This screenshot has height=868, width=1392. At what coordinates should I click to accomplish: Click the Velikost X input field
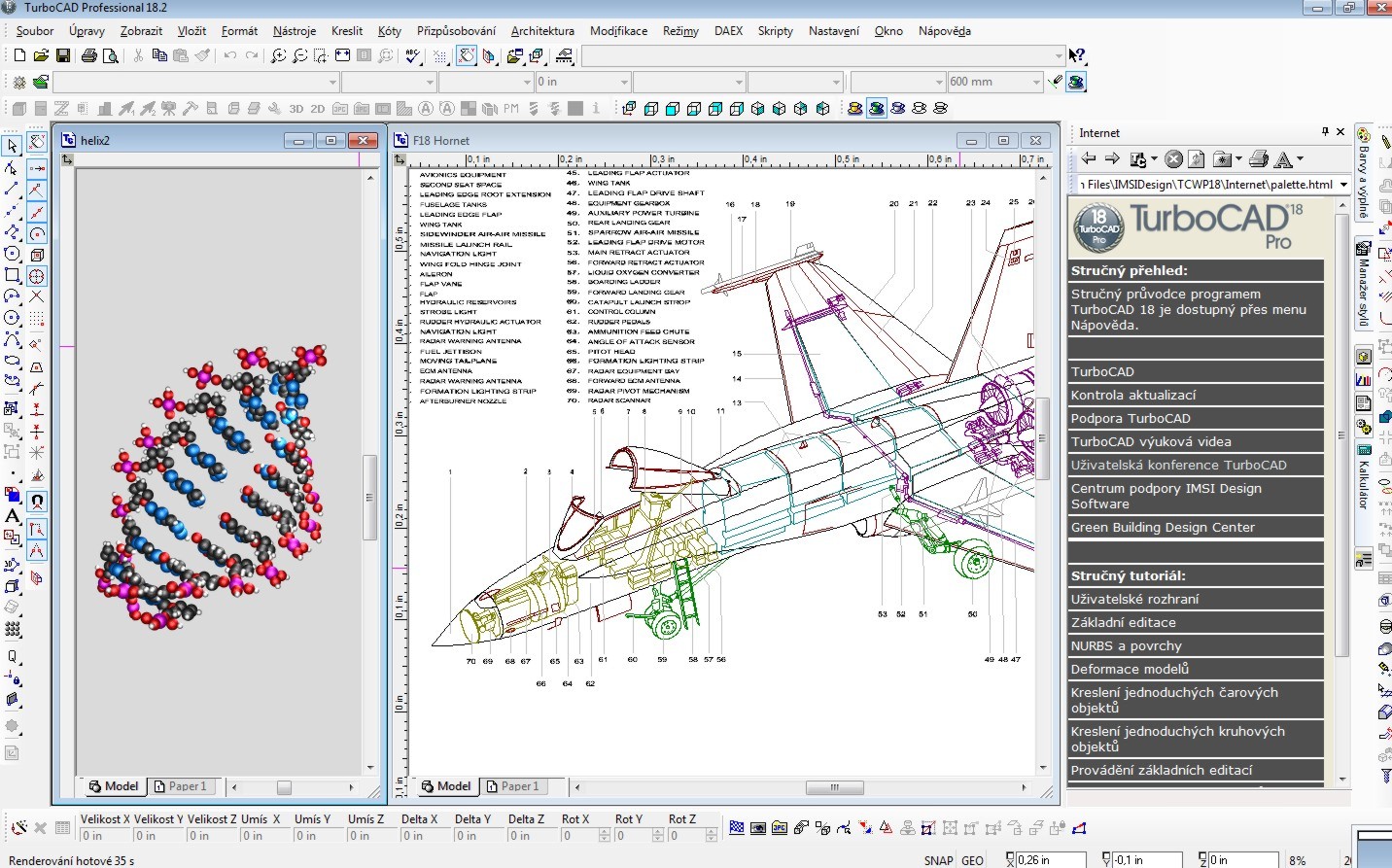(104, 835)
